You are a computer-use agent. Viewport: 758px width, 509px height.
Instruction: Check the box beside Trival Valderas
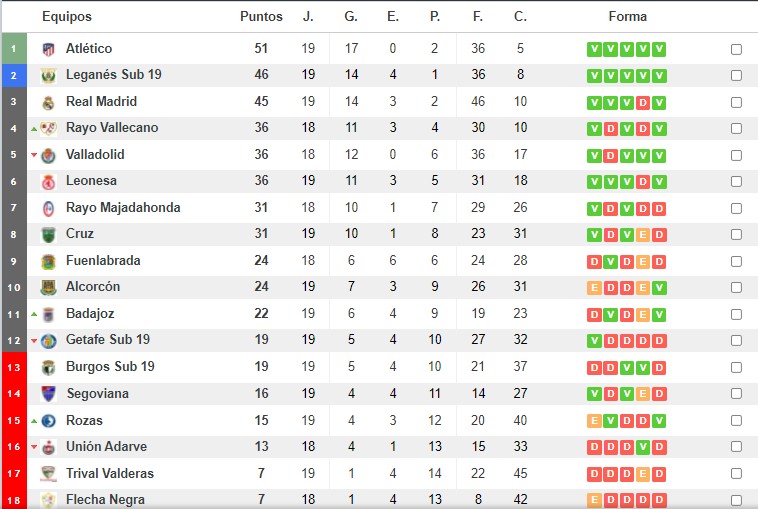pos(736,473)
